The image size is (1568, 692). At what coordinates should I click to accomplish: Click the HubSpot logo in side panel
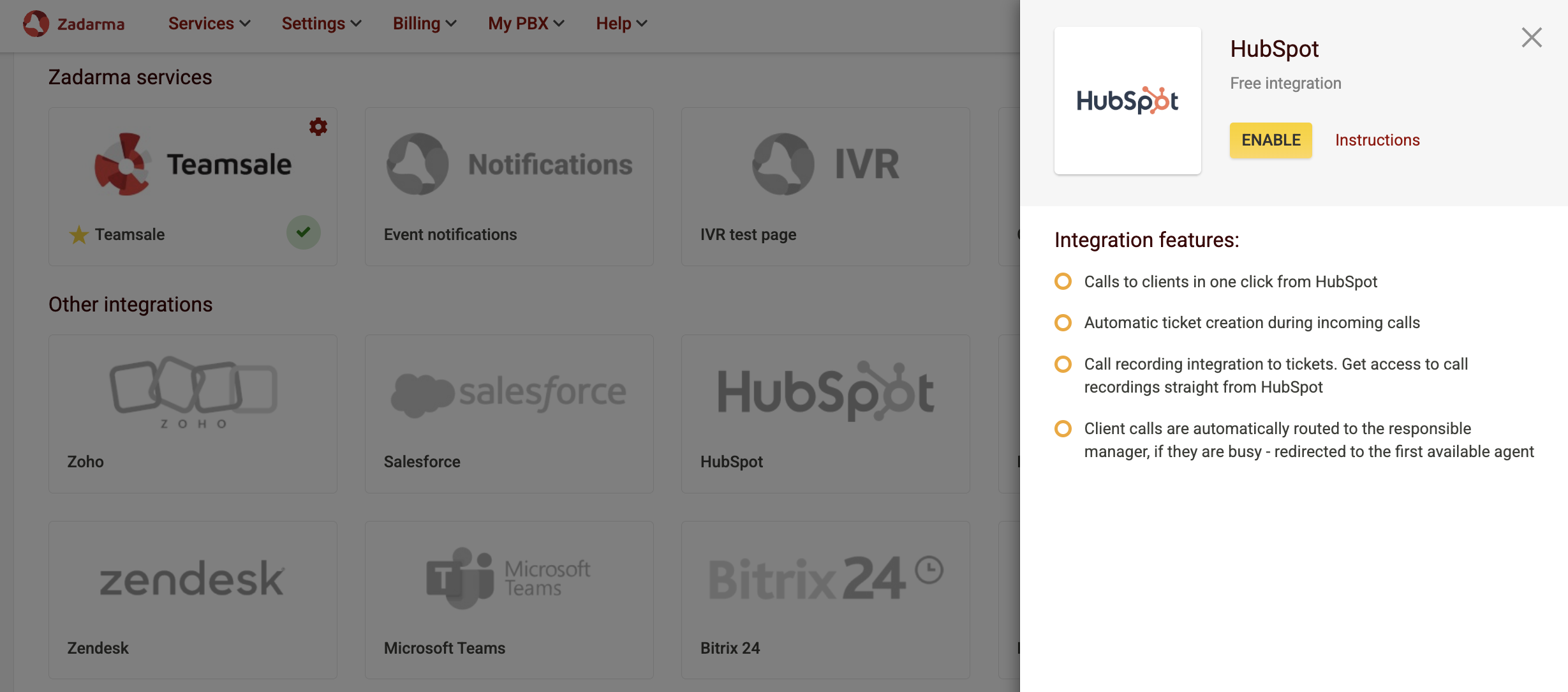[1127, 101]
